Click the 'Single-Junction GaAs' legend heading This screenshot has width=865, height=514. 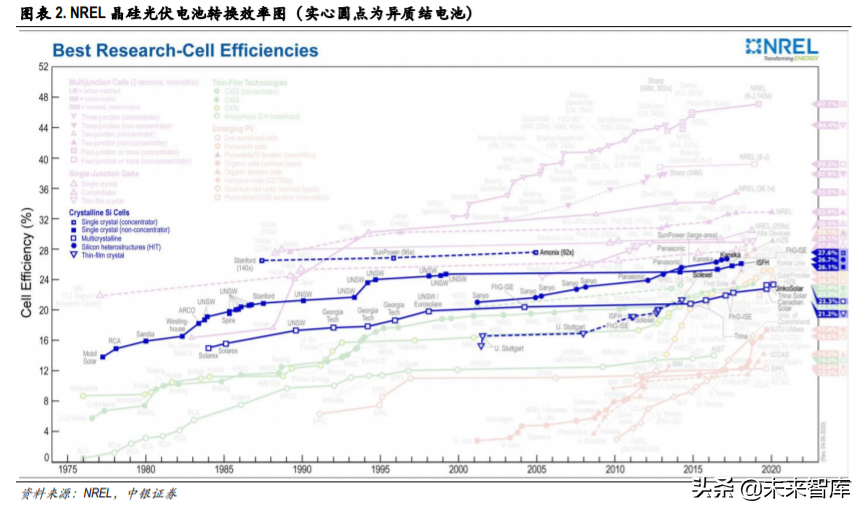pos(104,174)
